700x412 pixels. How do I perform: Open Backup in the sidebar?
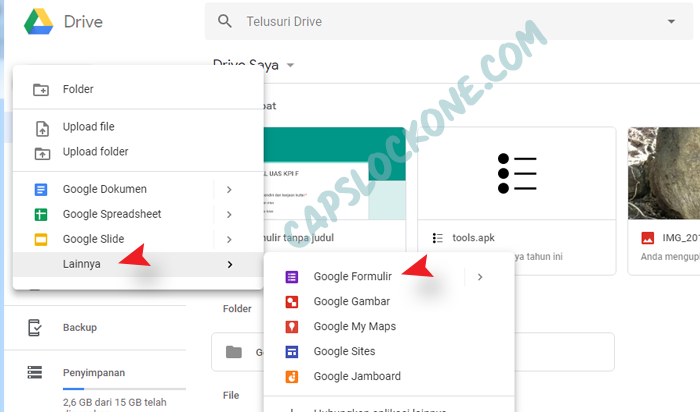(80, 328)
